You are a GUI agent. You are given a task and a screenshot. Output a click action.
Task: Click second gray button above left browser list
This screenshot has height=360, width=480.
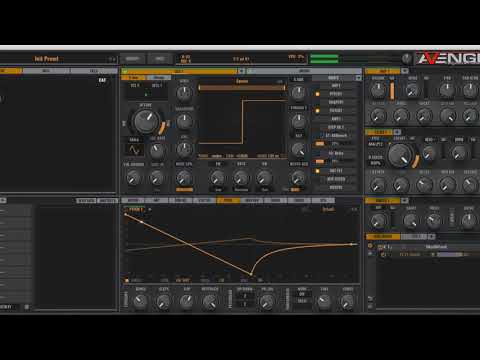[x=108, y=200]
